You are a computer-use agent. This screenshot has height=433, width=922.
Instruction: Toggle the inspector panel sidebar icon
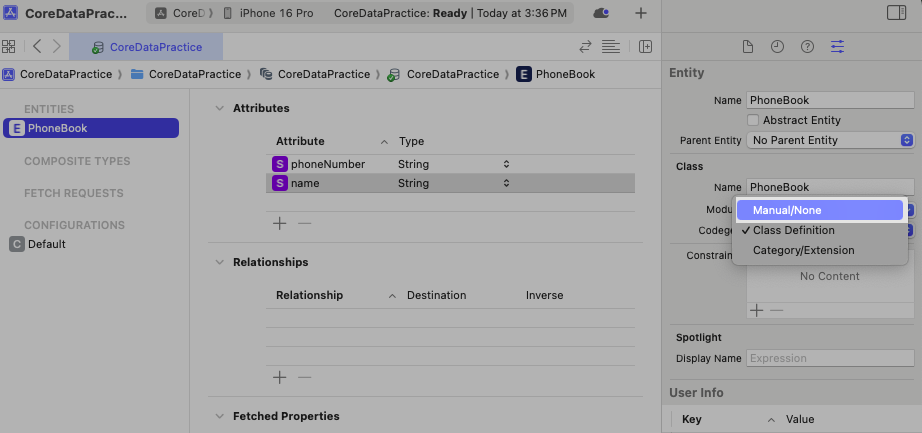click(x=897, y=13)
